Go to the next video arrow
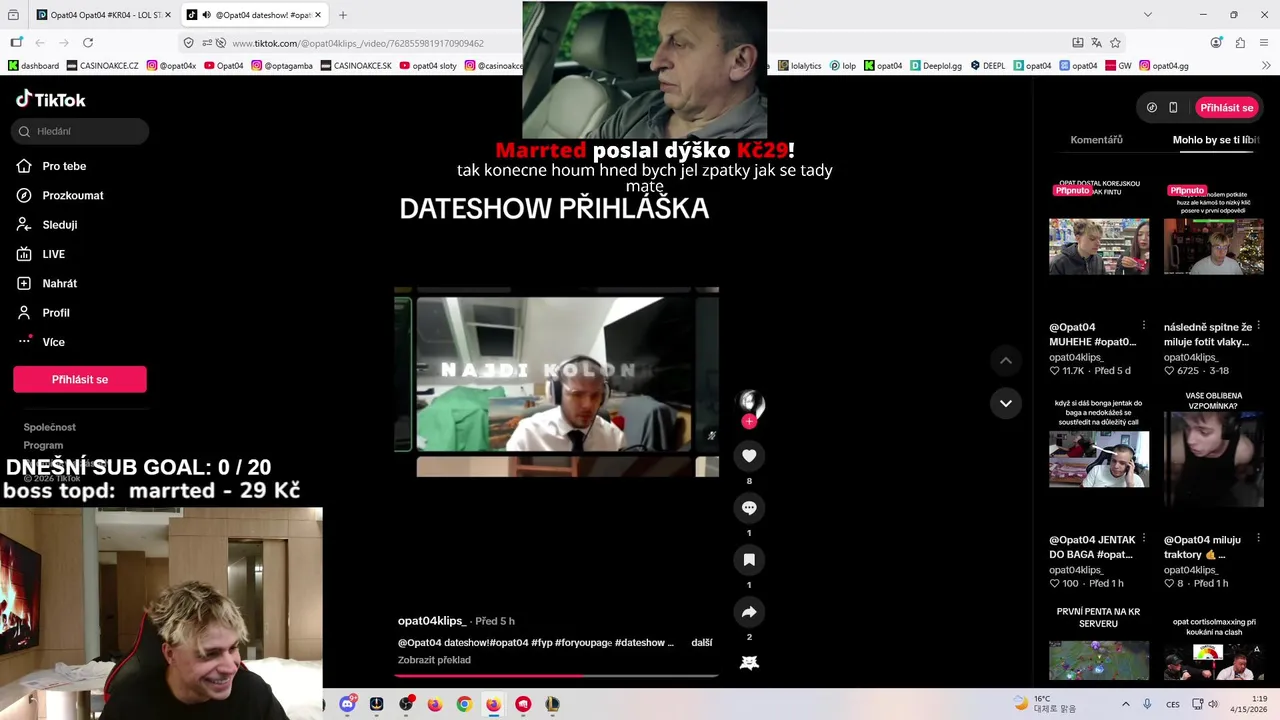Screen dimensions: 1280x720 coord(1006,403)
